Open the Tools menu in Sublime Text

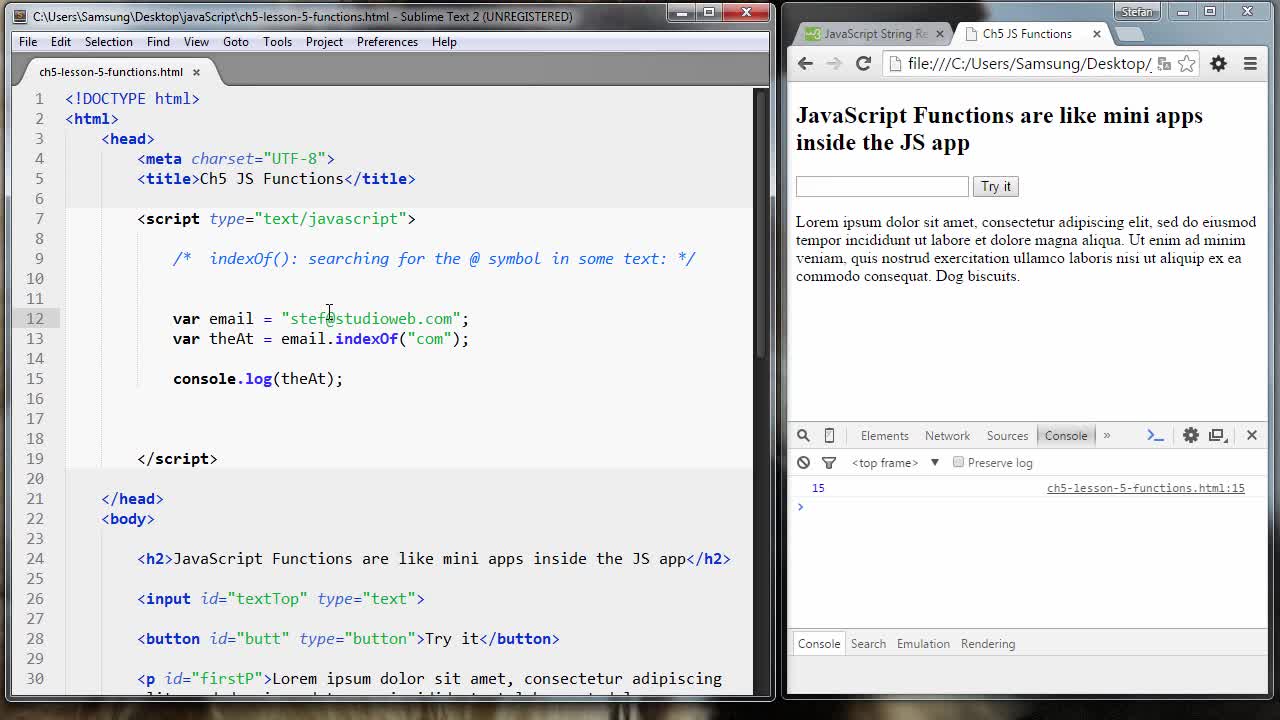click(x=277, y=42)
